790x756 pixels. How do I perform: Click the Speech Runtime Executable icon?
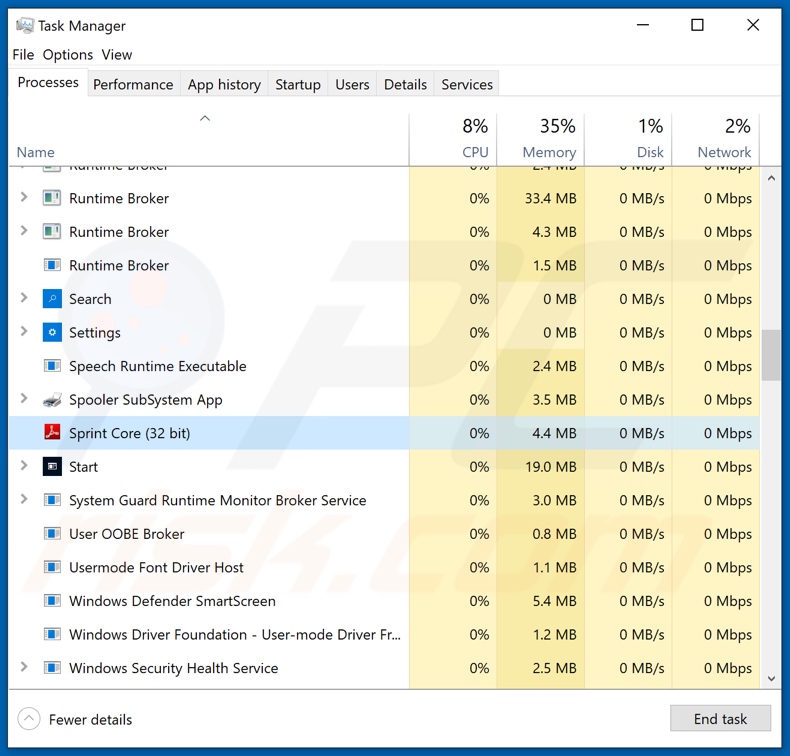point(52,366)
